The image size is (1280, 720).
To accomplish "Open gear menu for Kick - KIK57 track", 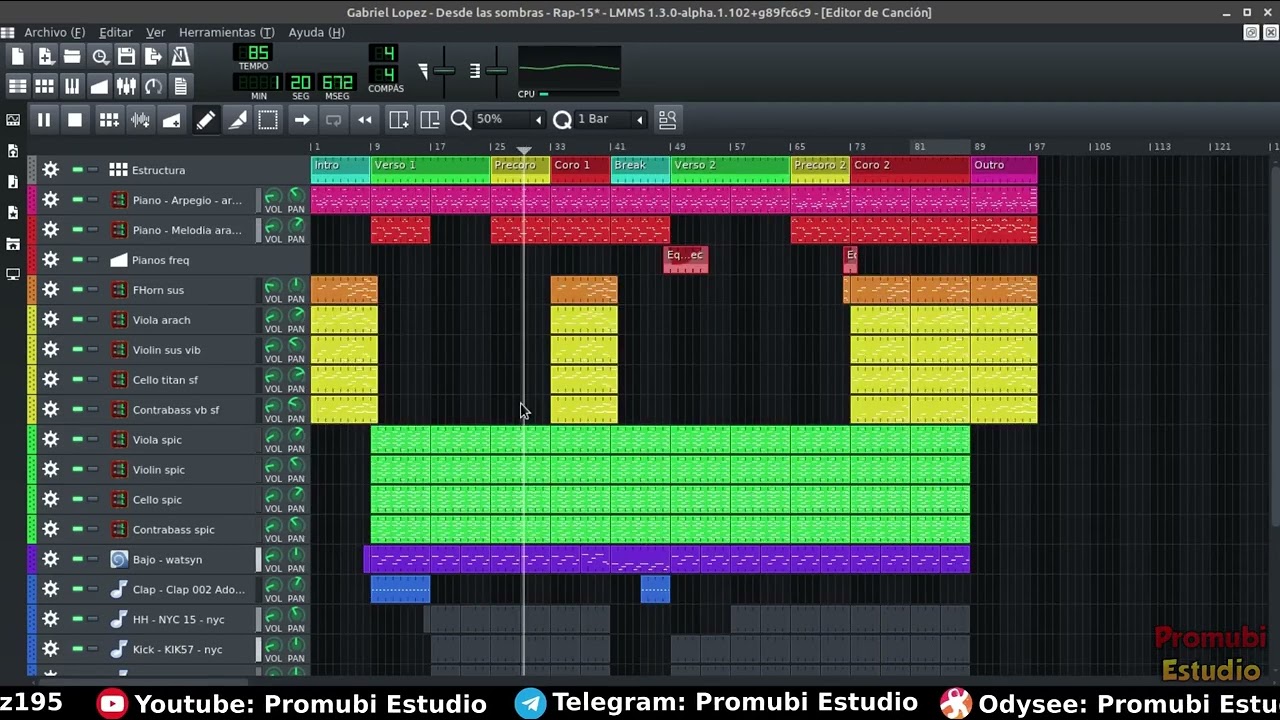I will pyautogui.click(x=51, y=650).
